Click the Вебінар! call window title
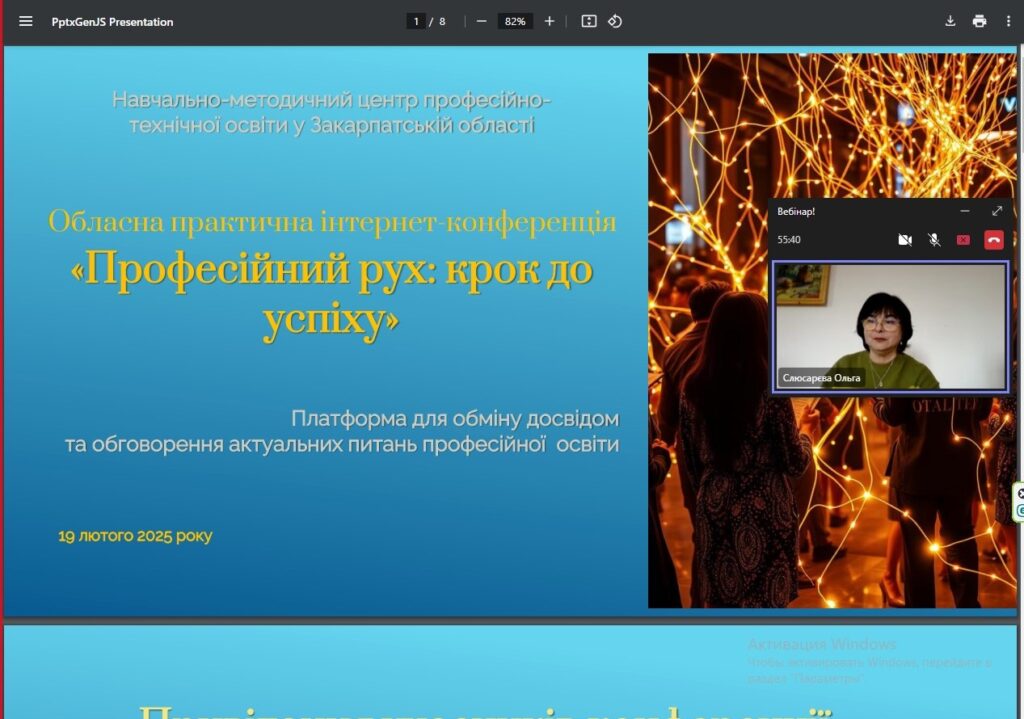Image resolution: width=1024 pixels, height=719 pixels. [x=797, y=212]
